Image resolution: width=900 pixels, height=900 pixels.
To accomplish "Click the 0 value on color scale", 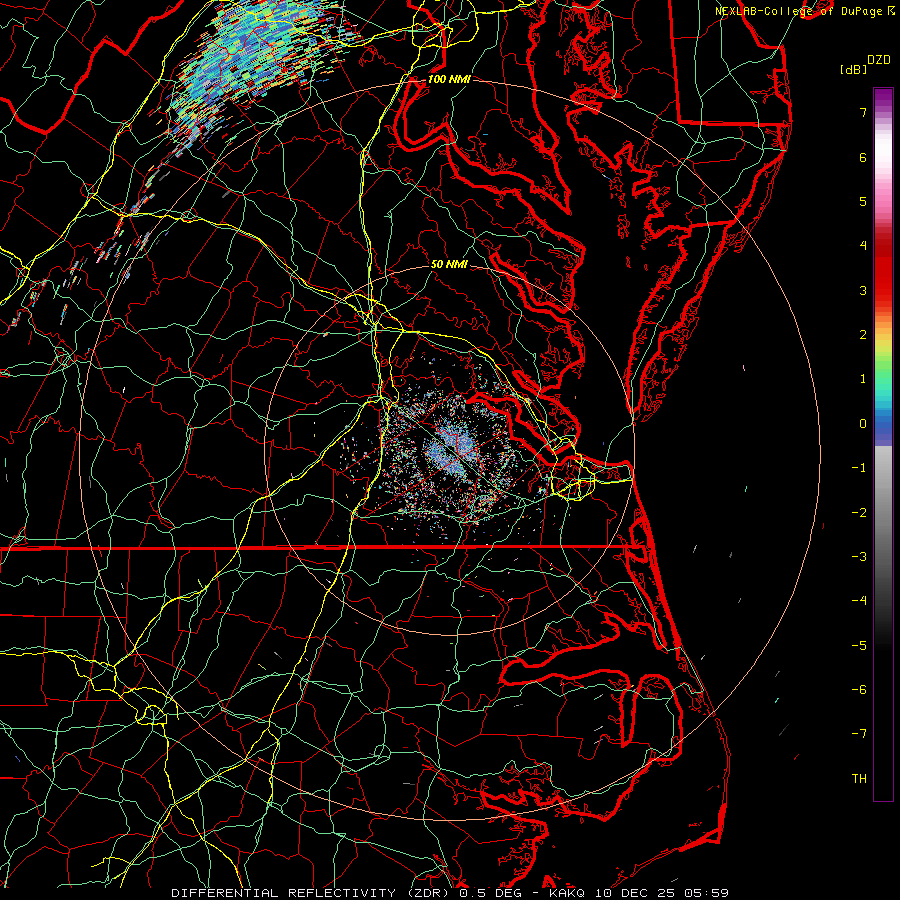I will point(863,424).
